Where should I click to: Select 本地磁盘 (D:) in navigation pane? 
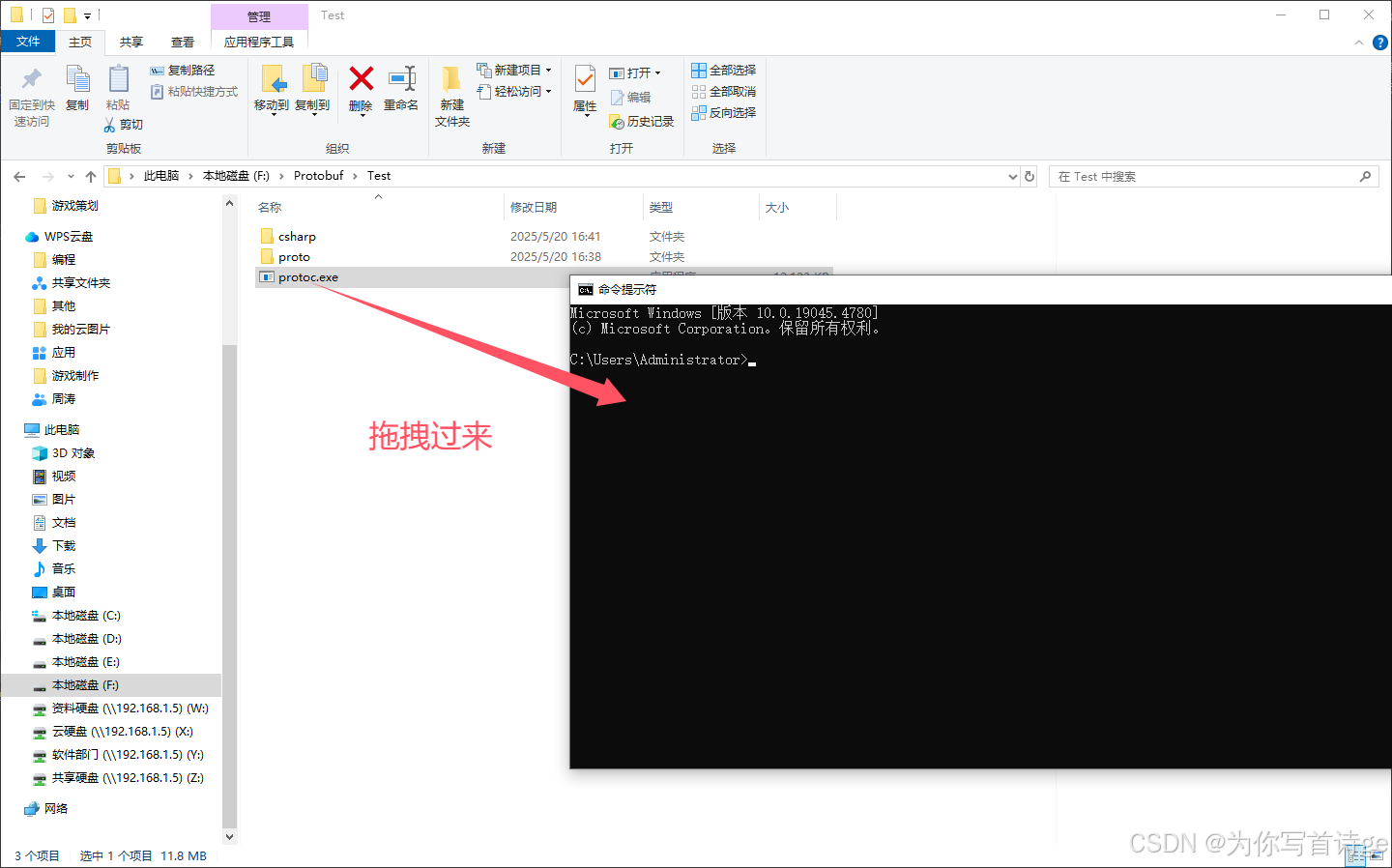pos(87,639)
